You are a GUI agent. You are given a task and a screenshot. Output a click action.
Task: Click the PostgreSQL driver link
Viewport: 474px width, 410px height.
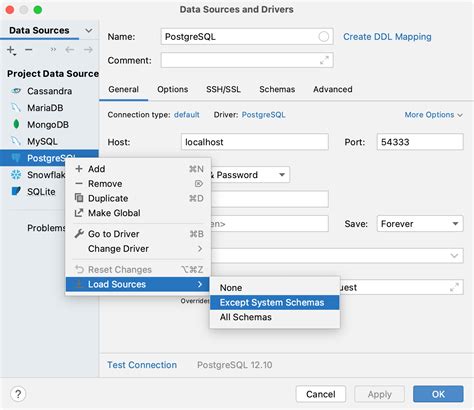click(263, 115)
